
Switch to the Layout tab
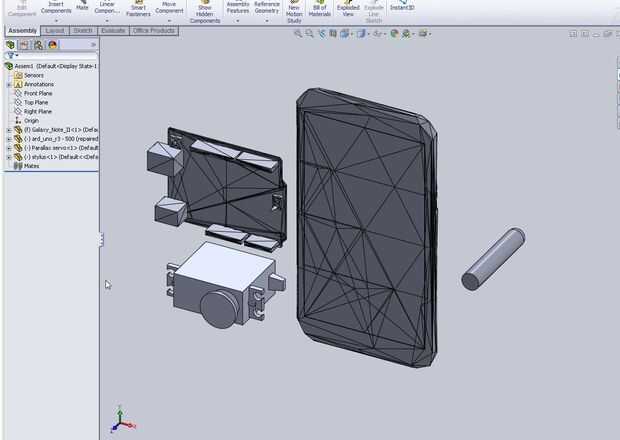point(55,30)
